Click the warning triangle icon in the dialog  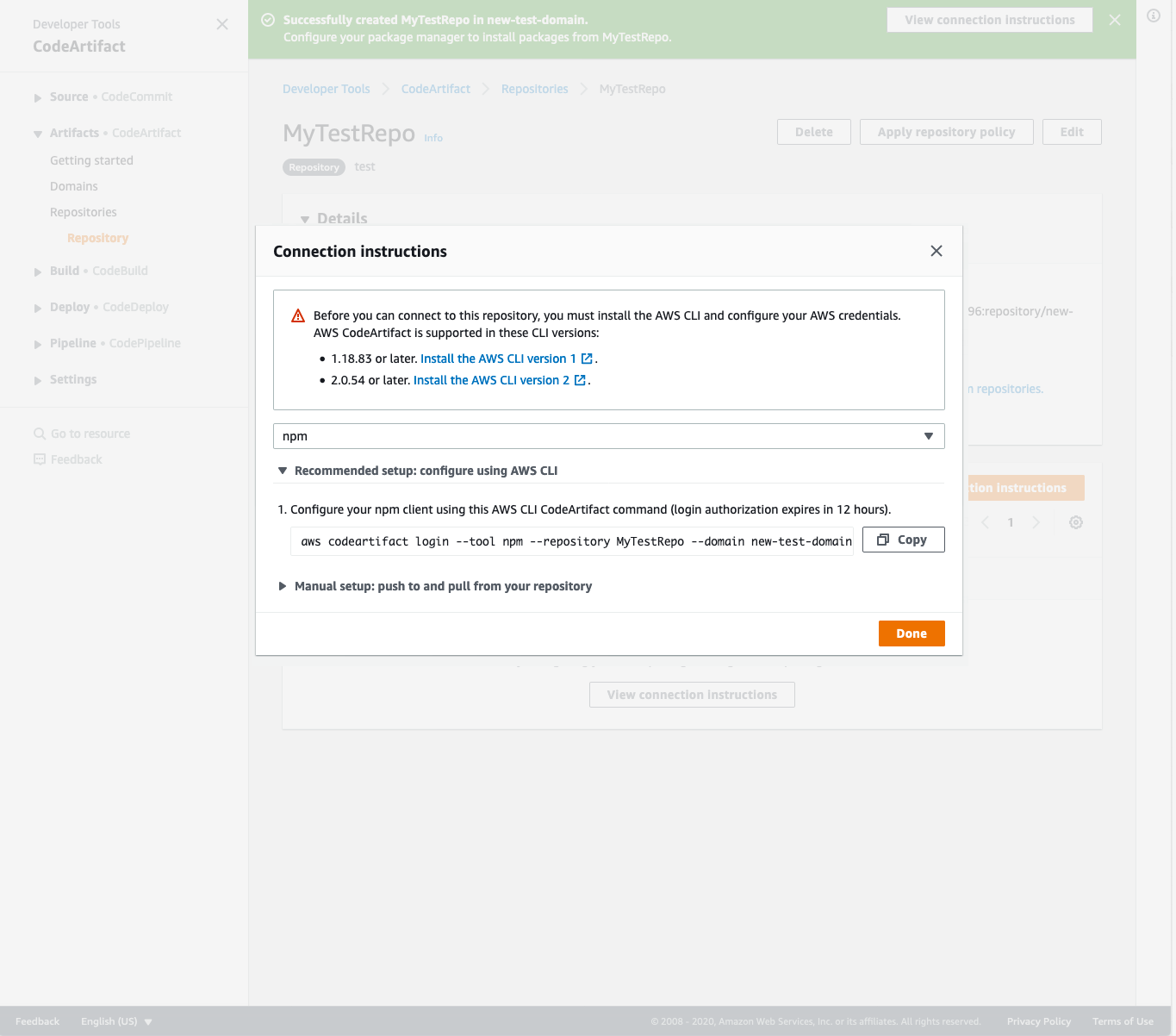click(298, 315)
